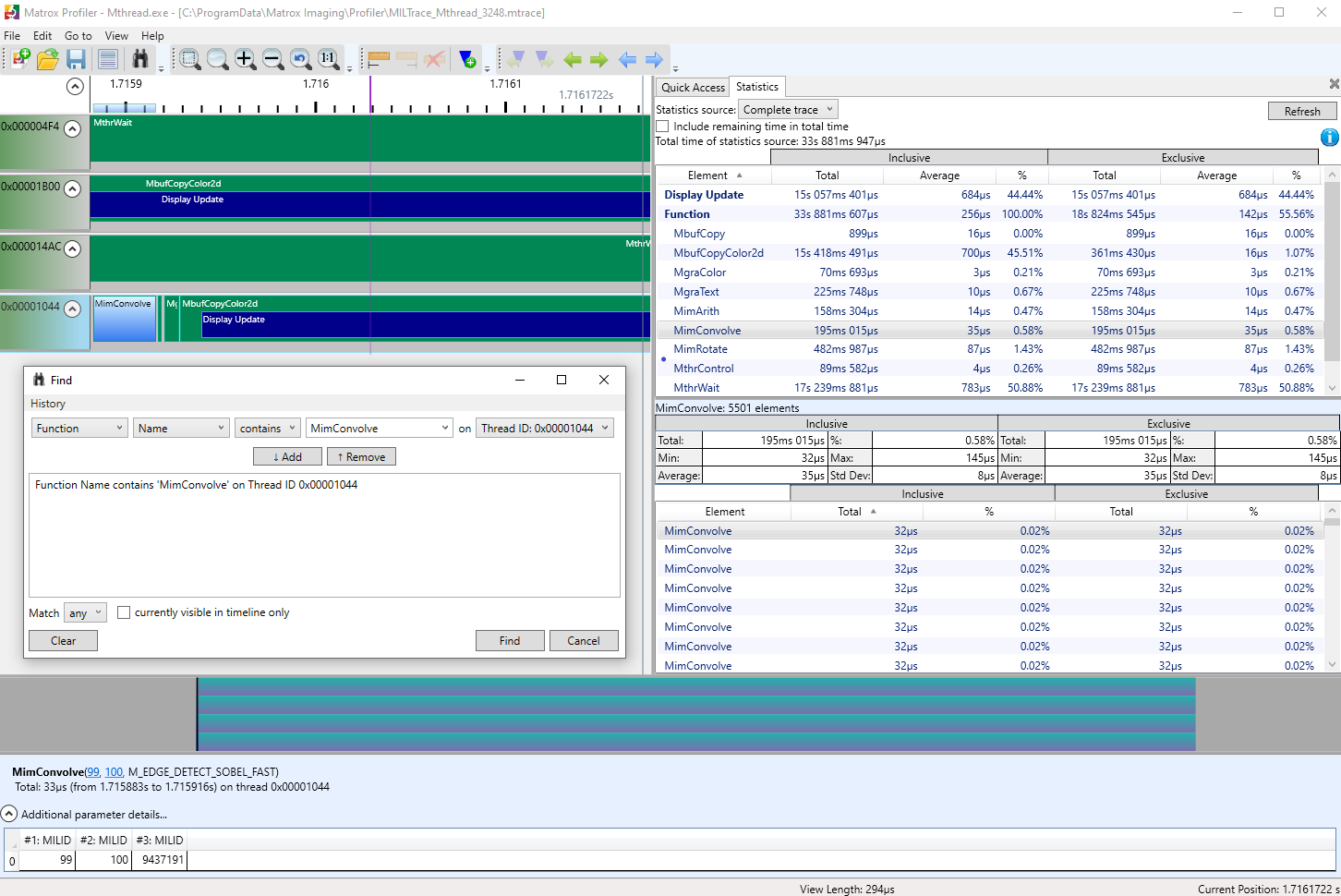Collapse thread 0x000004F4 row
The height and width of the screenshot is (896, 1341).
tap(72, 128)
